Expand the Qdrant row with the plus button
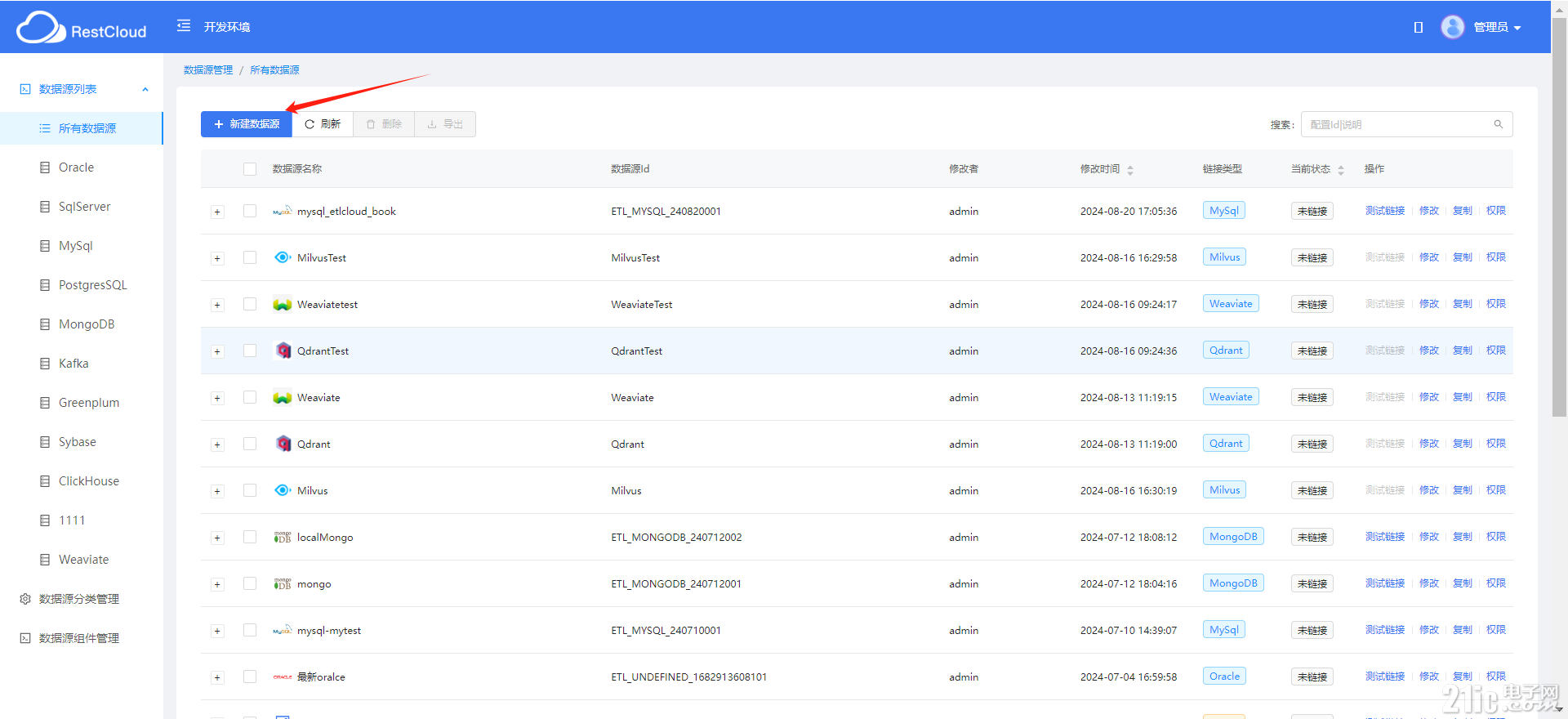 (217, 444)
